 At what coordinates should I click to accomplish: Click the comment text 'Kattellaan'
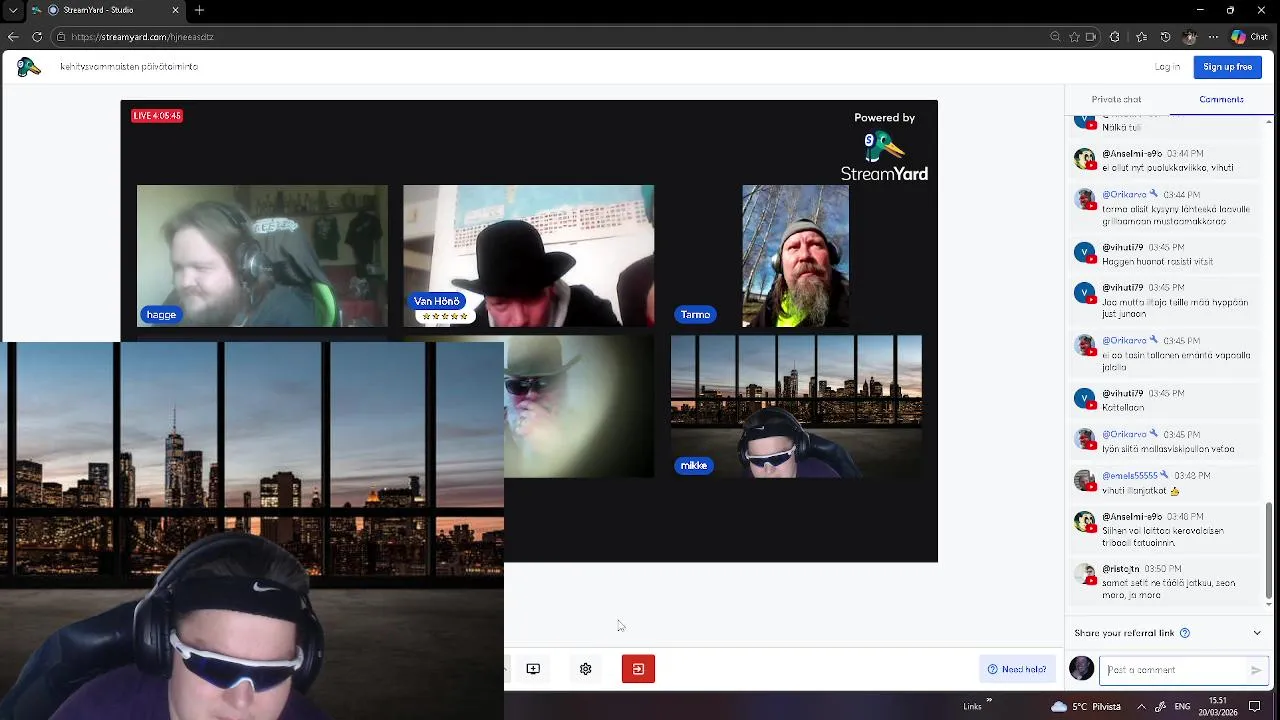1123,408
